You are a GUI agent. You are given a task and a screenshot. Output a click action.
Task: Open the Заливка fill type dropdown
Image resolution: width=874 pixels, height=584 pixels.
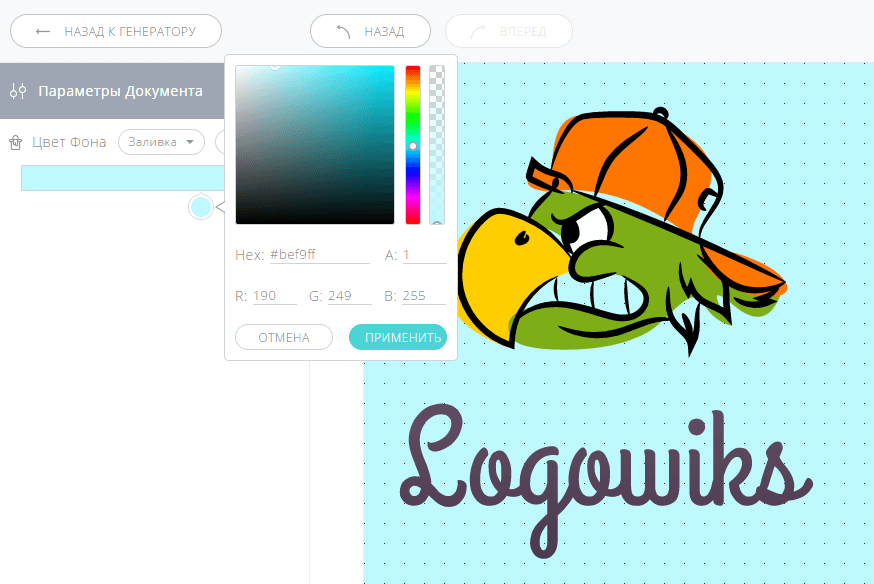[161, 142]
